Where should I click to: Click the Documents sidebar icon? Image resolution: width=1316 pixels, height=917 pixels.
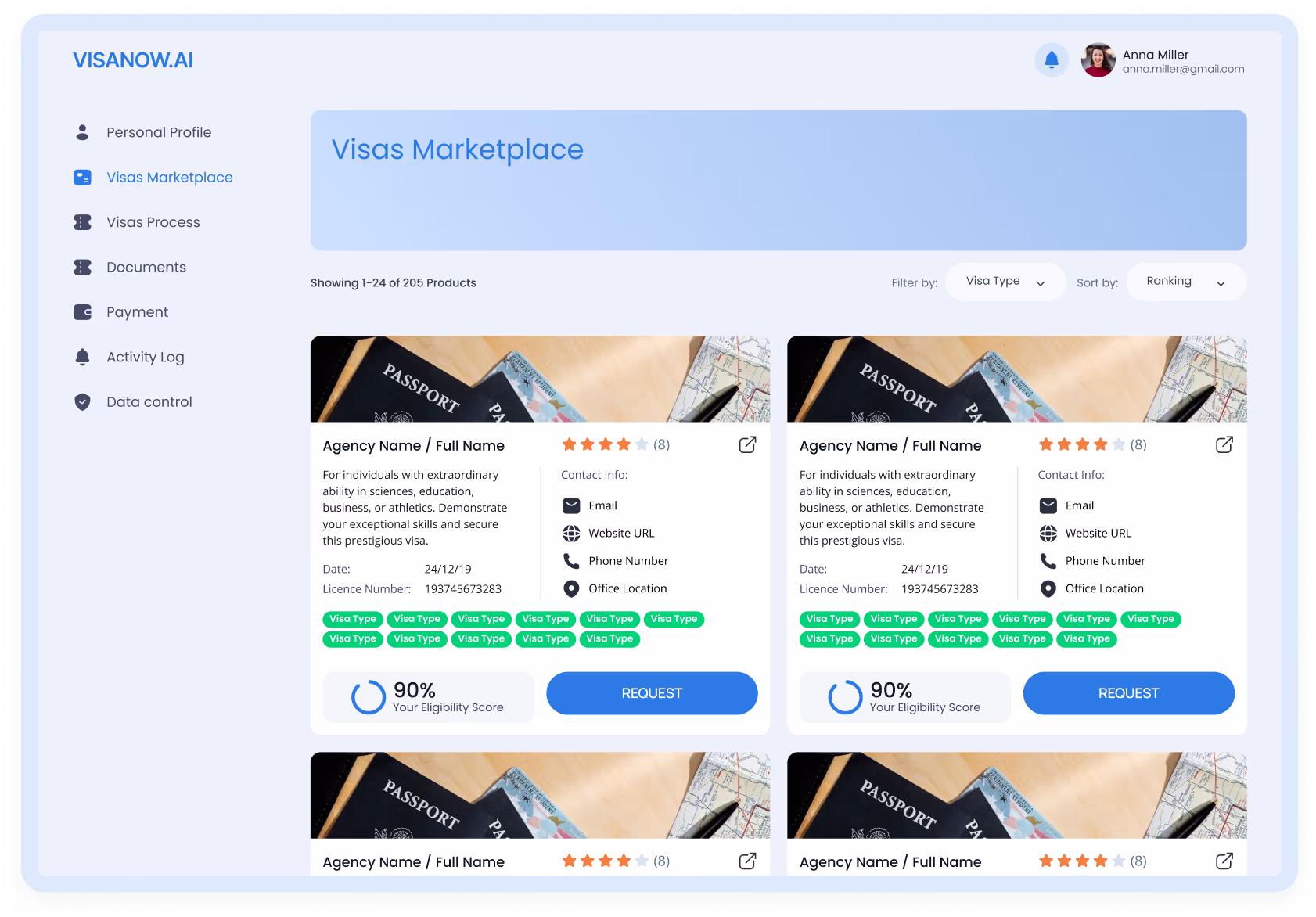[x=82, y=267]
